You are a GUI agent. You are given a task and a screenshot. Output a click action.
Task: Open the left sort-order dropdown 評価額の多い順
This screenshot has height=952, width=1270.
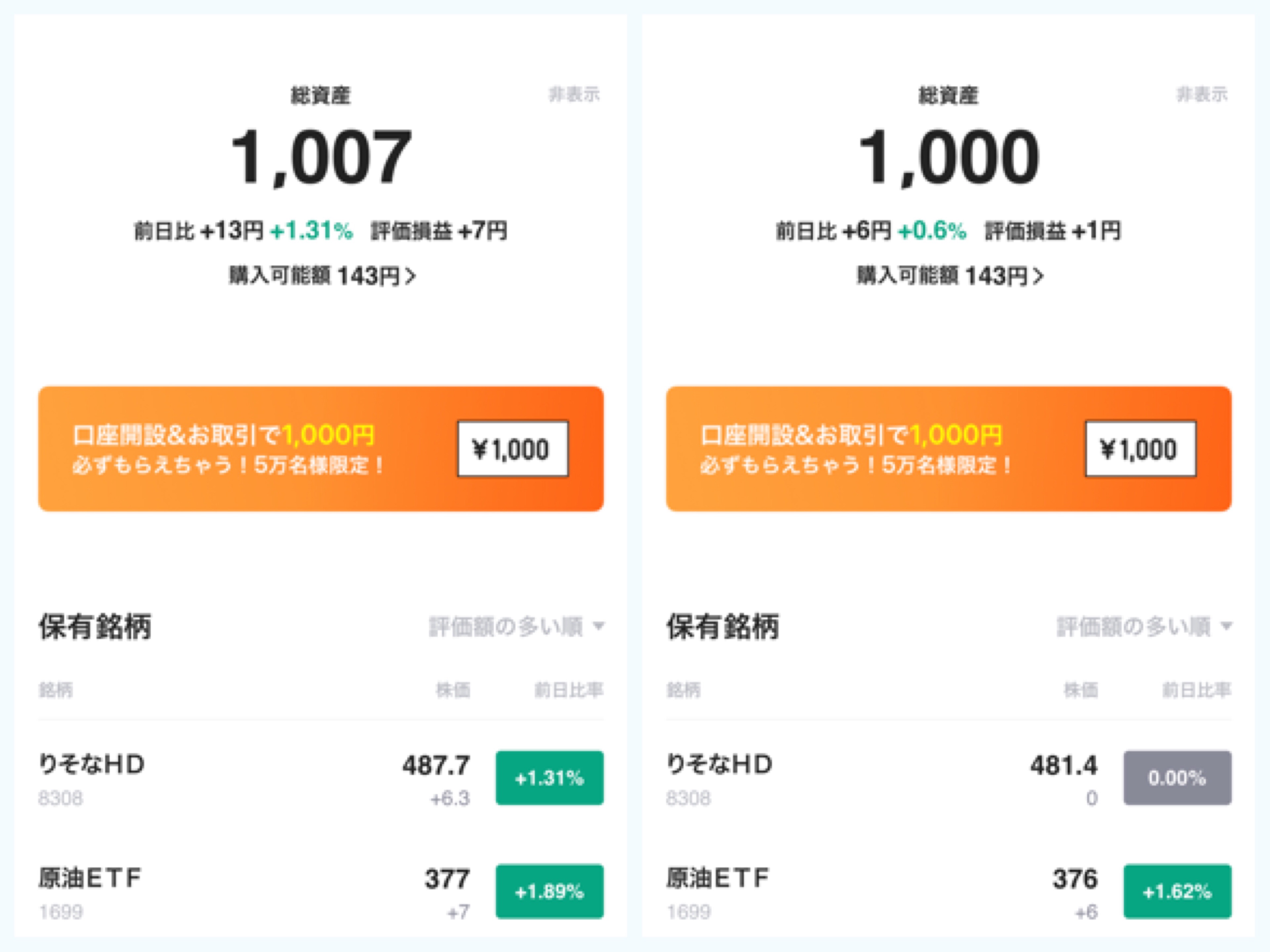(516, 626)
